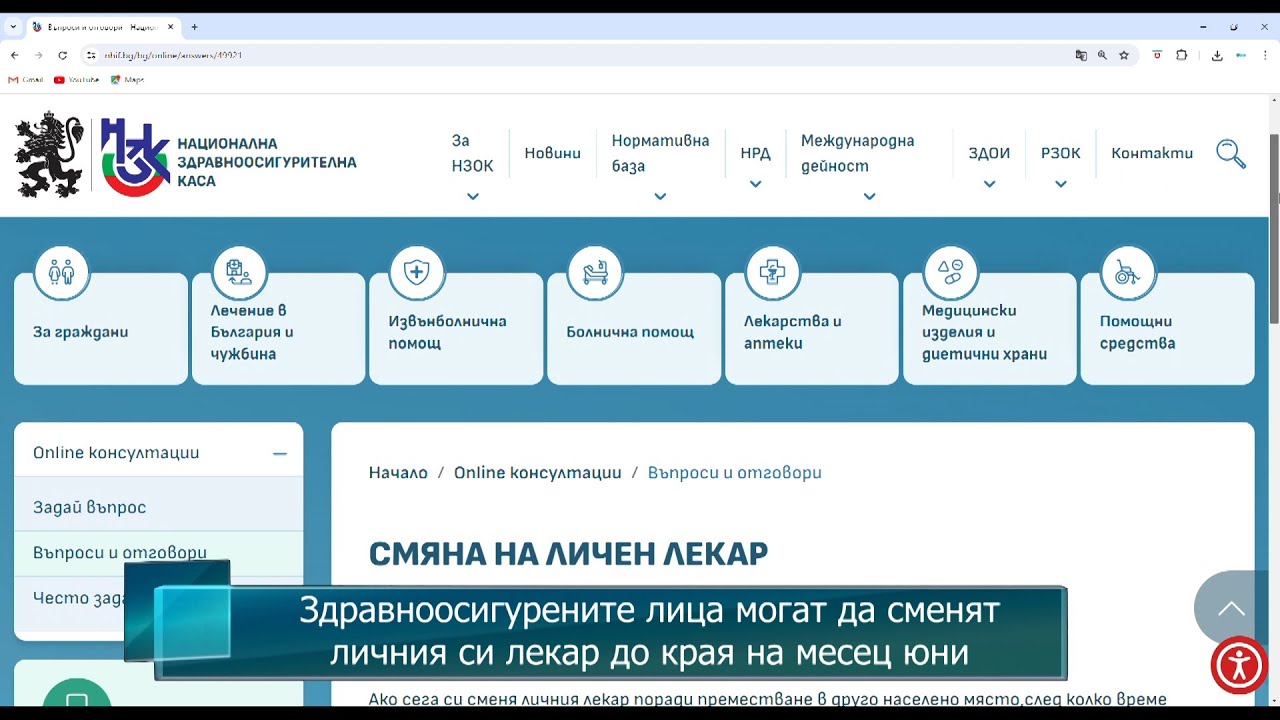
Task: Open the 'РЗОК' menu label
Action: click(x=1060, y=153)
